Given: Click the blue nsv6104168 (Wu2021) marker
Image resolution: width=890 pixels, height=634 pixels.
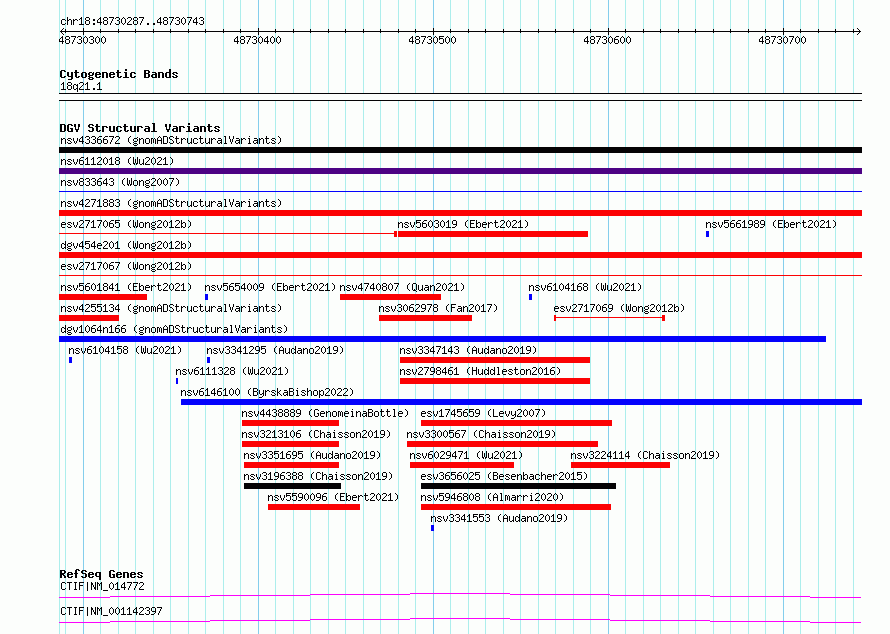Looking at the screenshot, I should click(x=530, y=297).
